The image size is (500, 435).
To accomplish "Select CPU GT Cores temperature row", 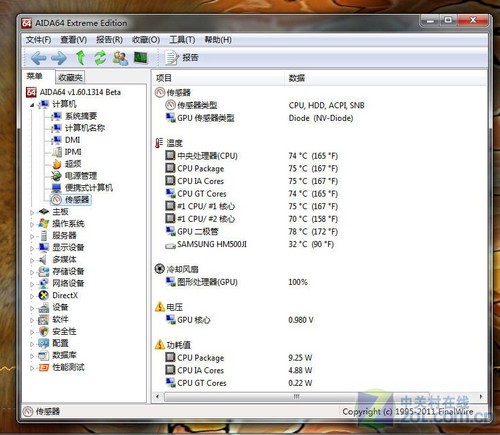I will click(252, 194).
